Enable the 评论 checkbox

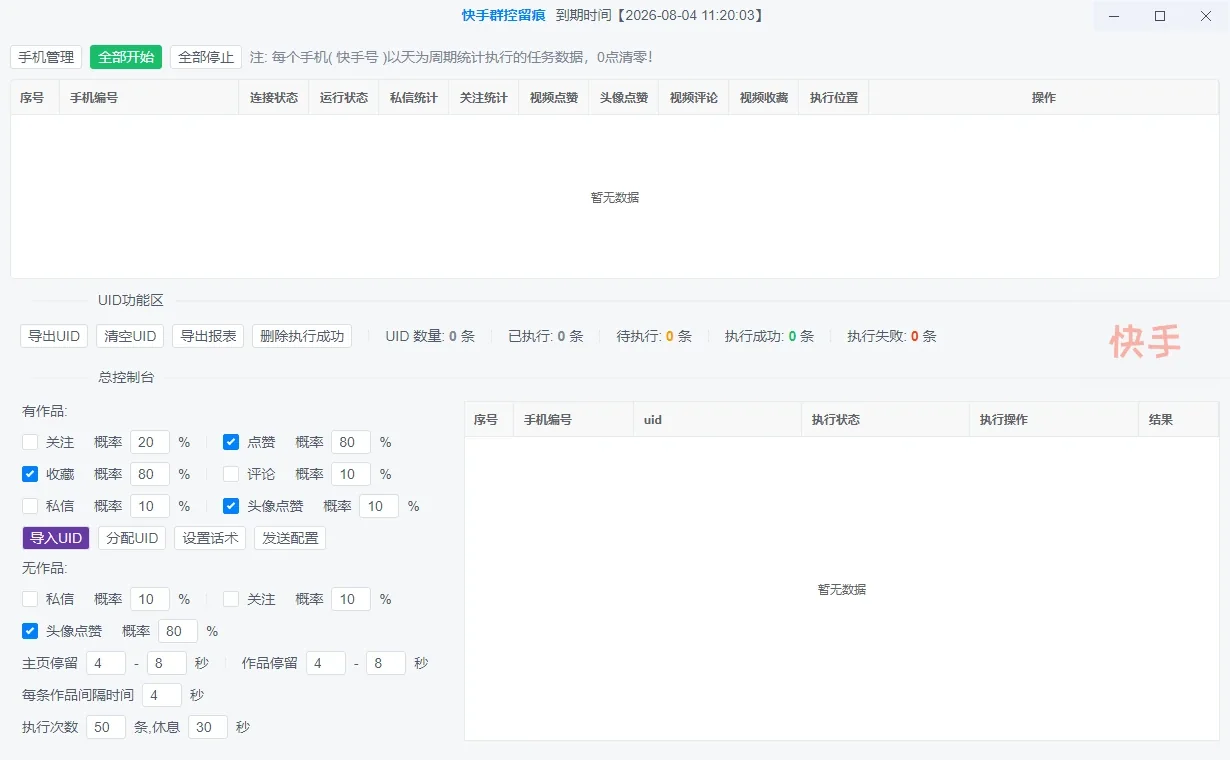pos(231,474)
